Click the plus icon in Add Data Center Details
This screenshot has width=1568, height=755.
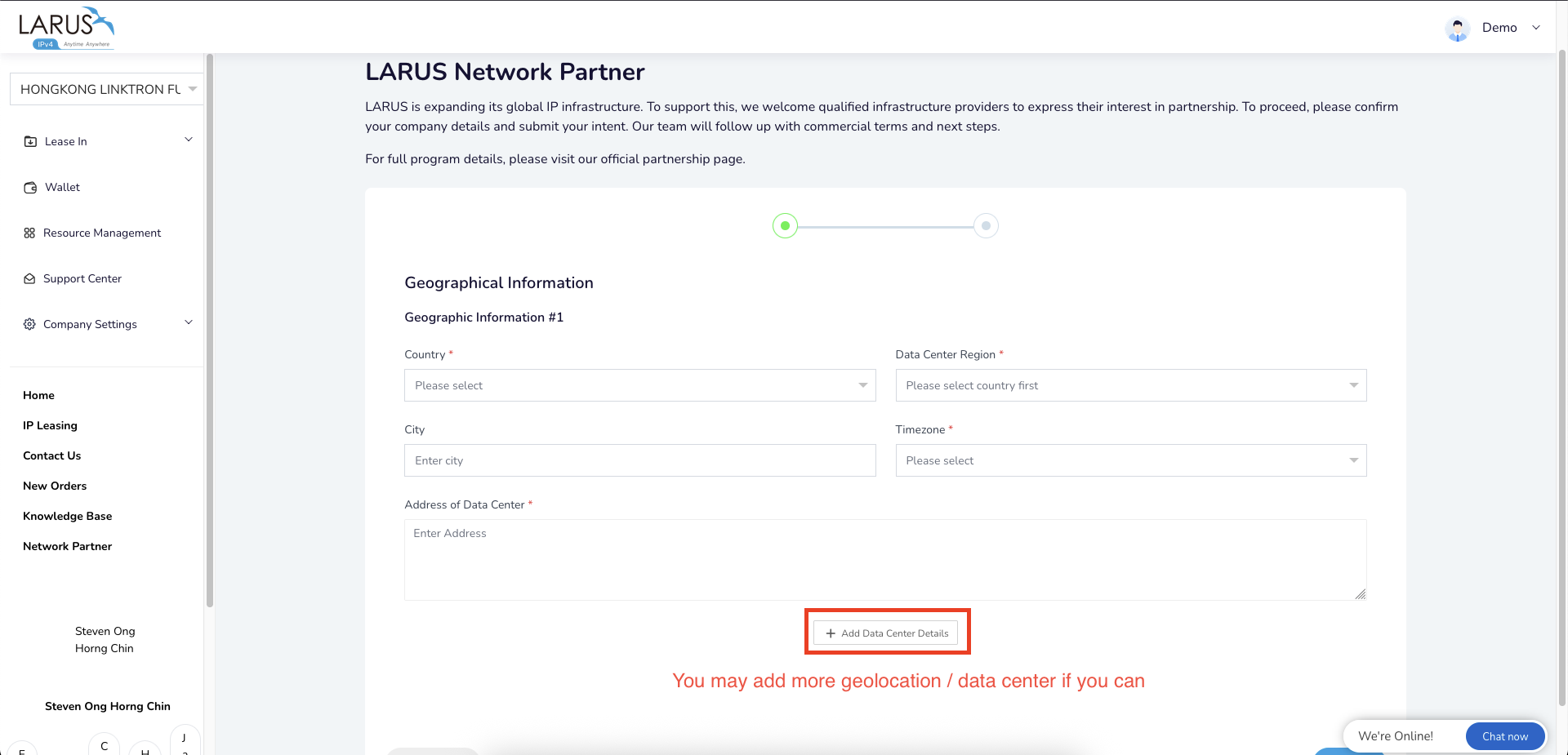point(831,633)
